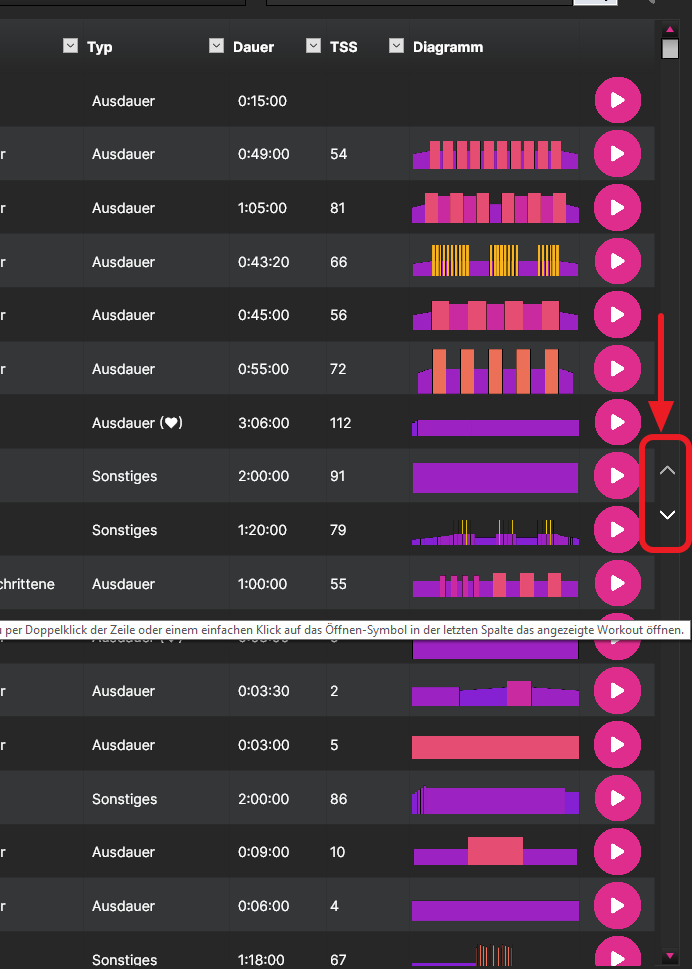This screenshot has height=969, width=692.
Task: Sort by the Typ column header
Action: click(99, 47)
